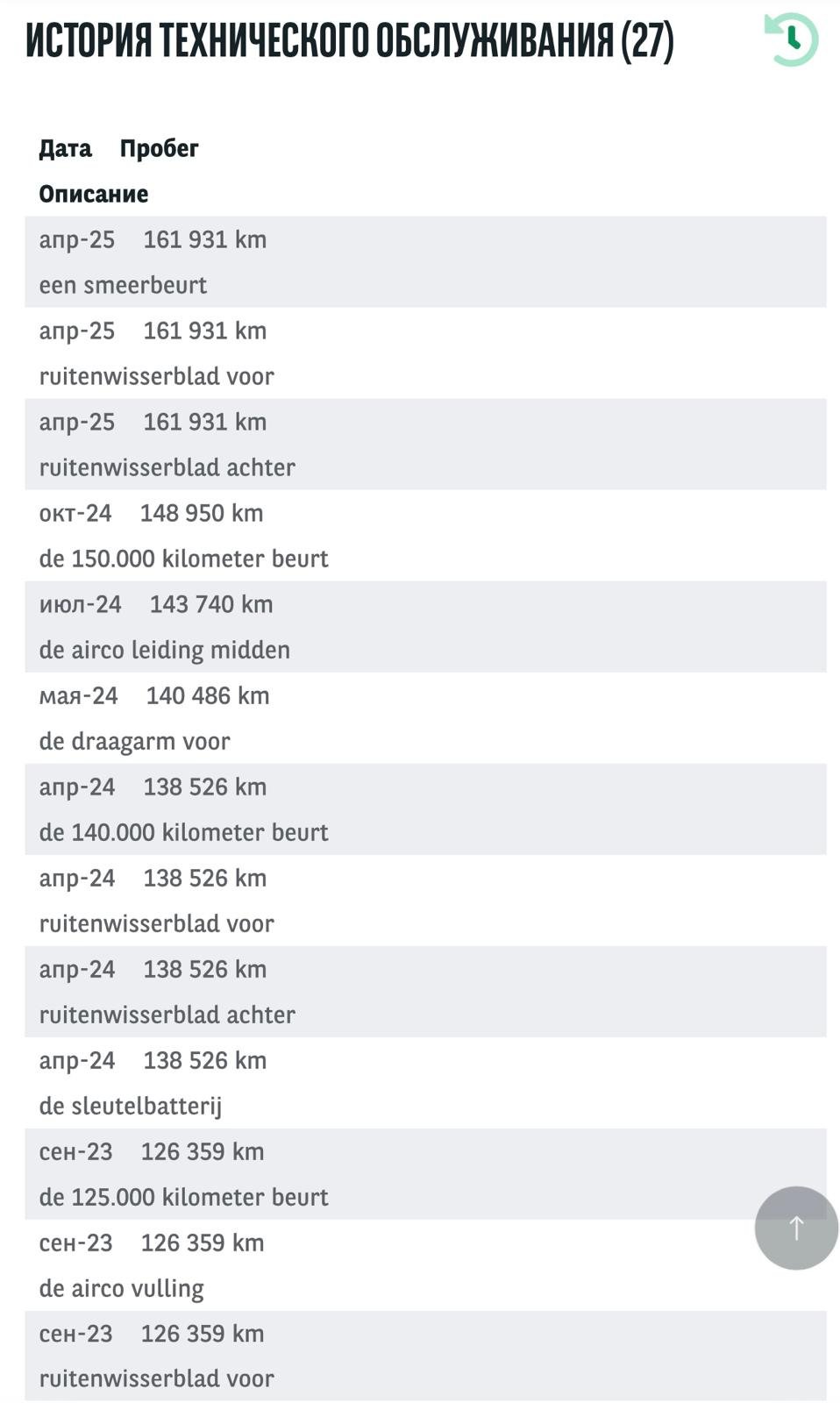Select the "de draagarm voor" service record
The height and width of the screenshot is (1403, 840).
tap(134, 741)
